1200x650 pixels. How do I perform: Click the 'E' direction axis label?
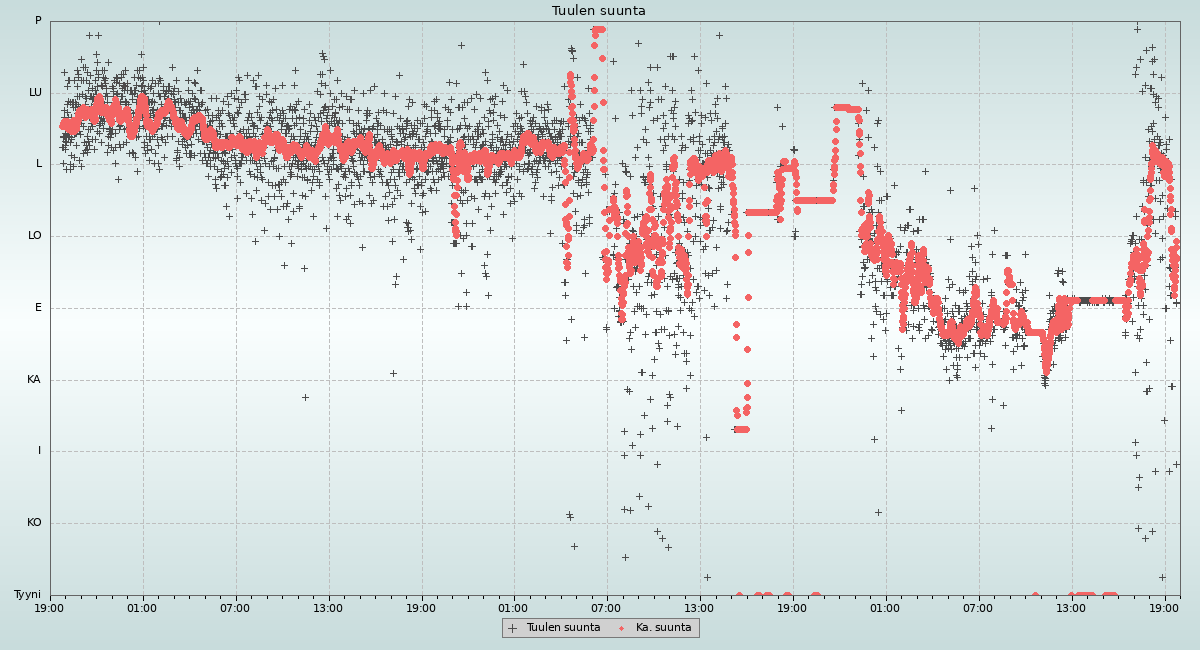coord(39,308)
